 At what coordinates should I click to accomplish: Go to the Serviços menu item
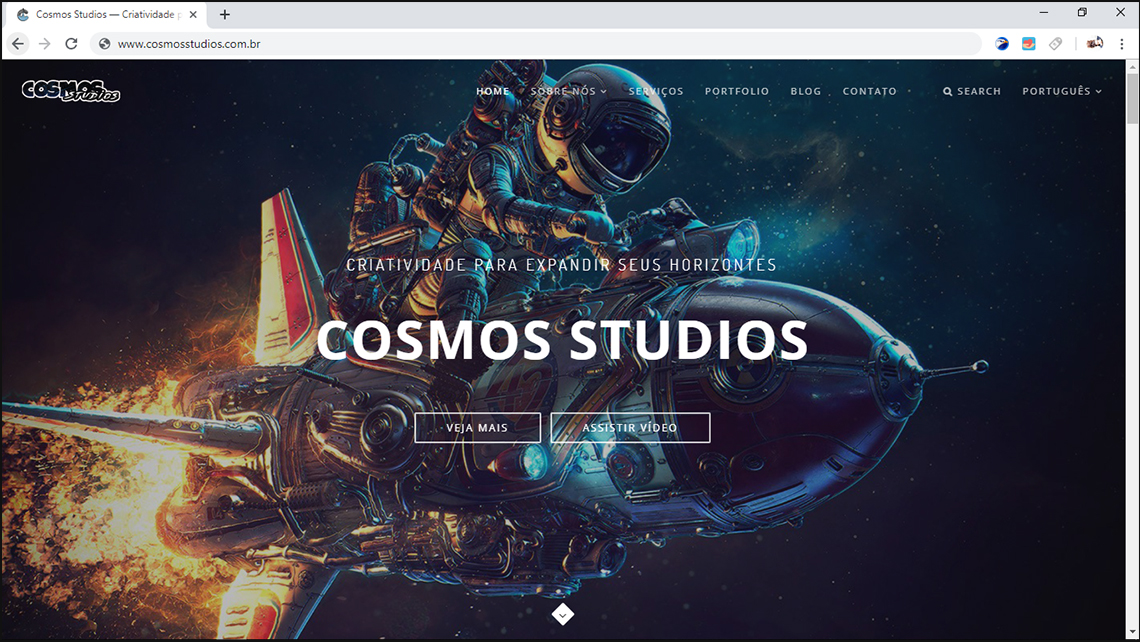[656, 91]
